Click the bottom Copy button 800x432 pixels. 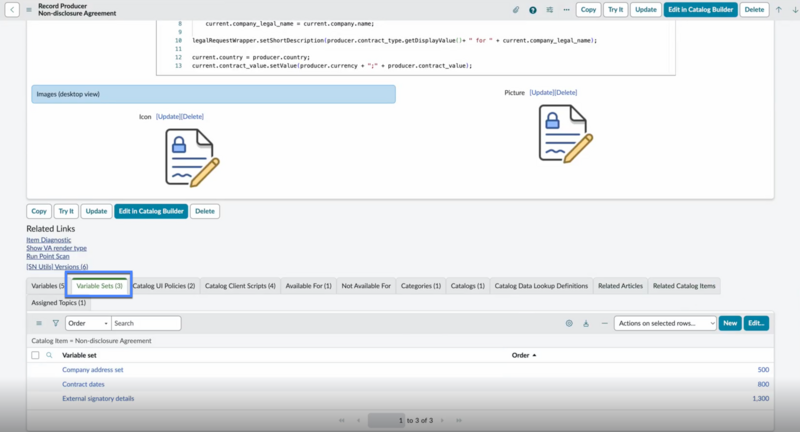pos(39,211)
